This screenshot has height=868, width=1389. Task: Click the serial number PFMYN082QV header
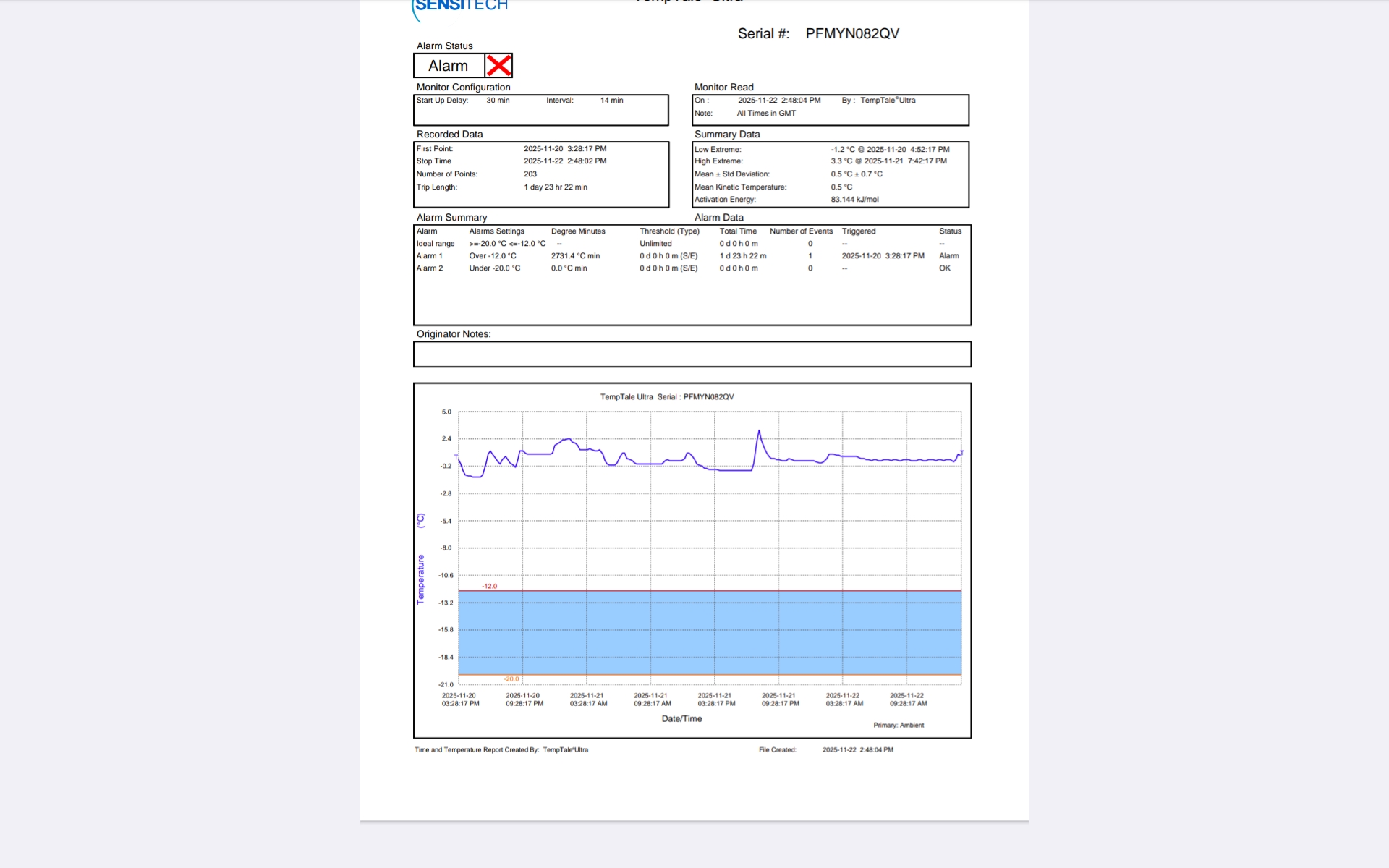[851, 34]
